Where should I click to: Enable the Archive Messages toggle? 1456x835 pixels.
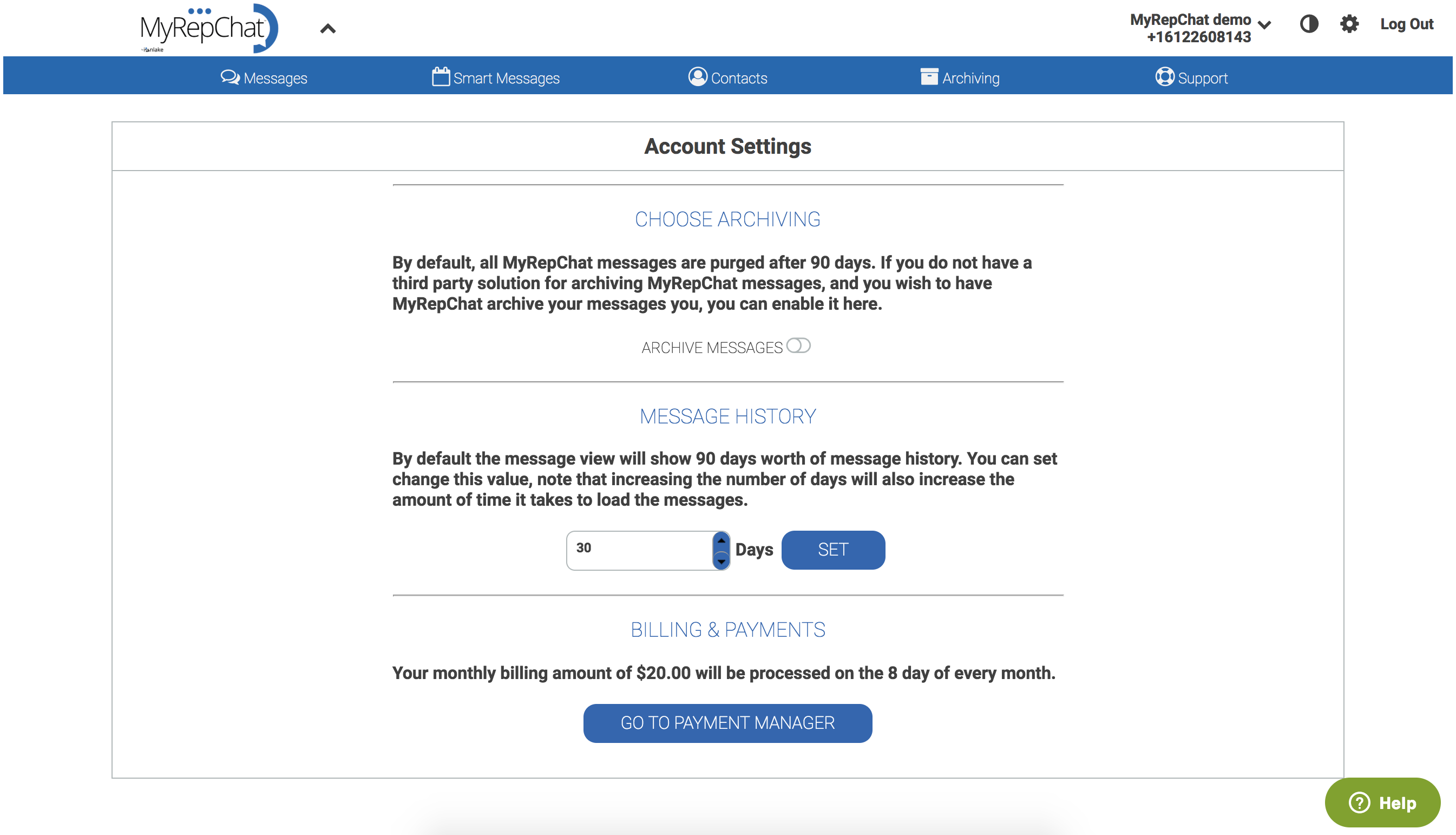(x=798, y=346)
